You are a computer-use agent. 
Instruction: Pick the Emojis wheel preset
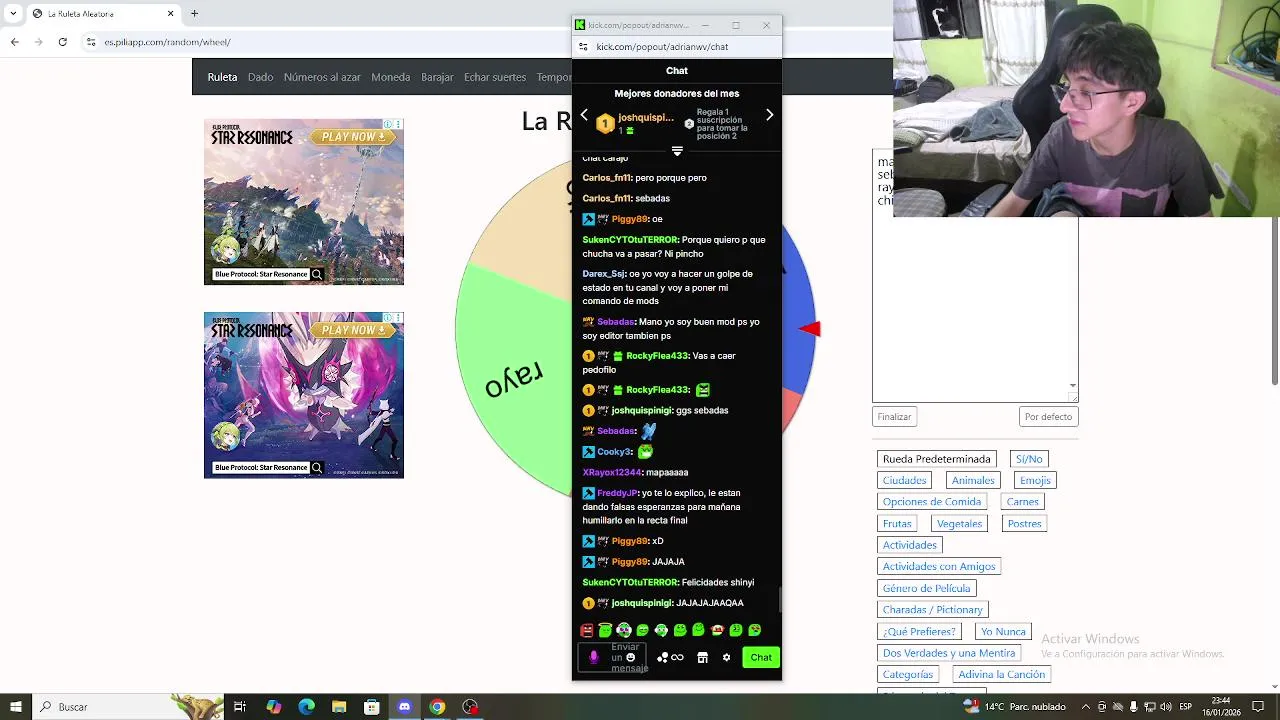click(x=1035, y=481)
